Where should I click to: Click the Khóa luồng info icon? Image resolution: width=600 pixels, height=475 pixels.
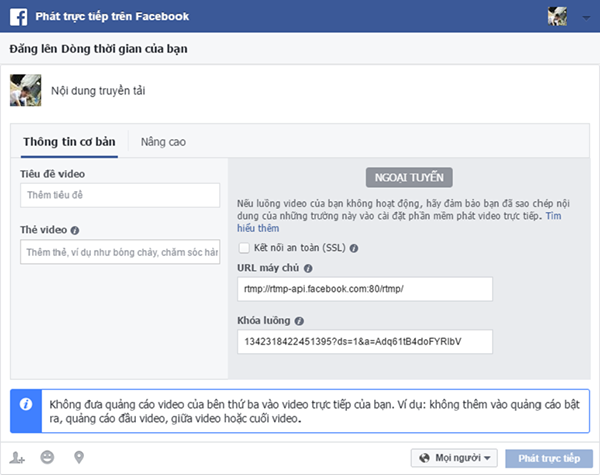[x=299, y=321]
